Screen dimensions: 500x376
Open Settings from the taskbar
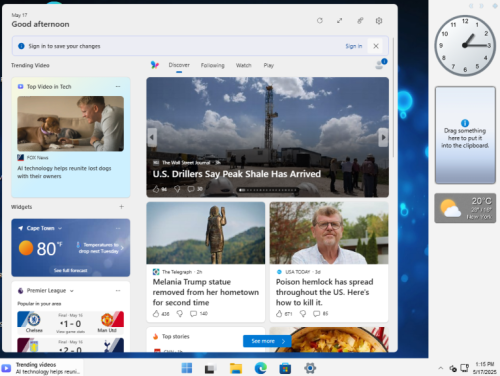pyautogui.click(x=310, y=368)
